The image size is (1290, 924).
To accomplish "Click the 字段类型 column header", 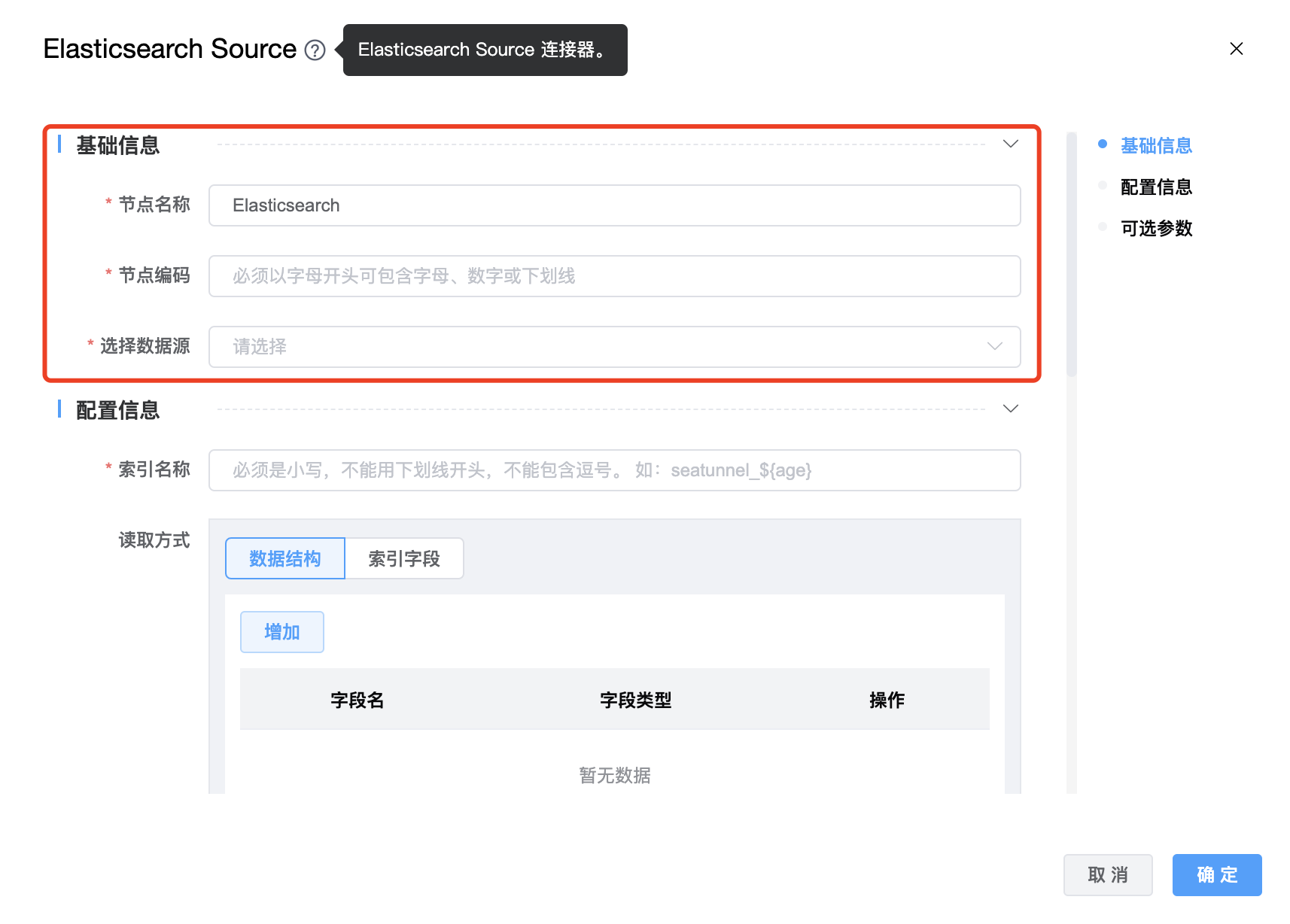I will [635, 700].
